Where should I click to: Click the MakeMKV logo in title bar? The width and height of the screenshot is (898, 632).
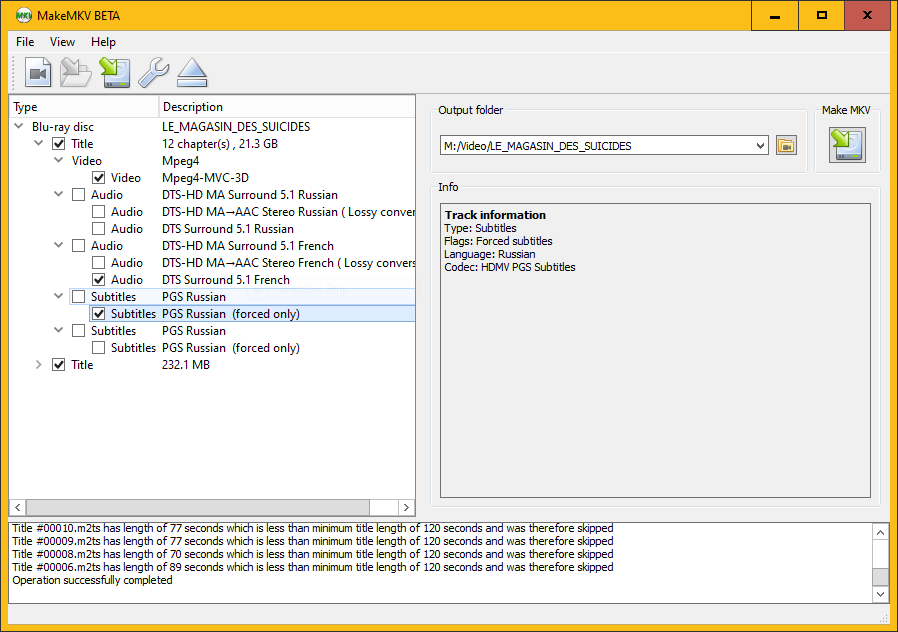(x=23, y=15)
